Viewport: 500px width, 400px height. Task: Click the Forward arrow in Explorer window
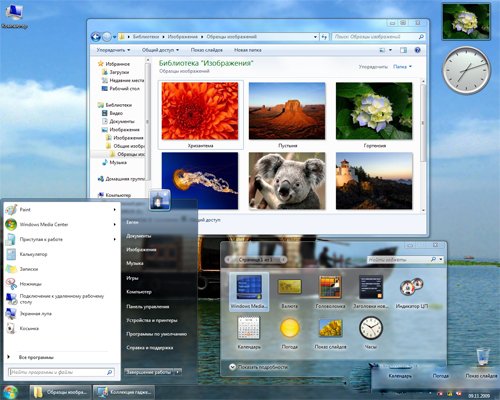coord(107,37)
